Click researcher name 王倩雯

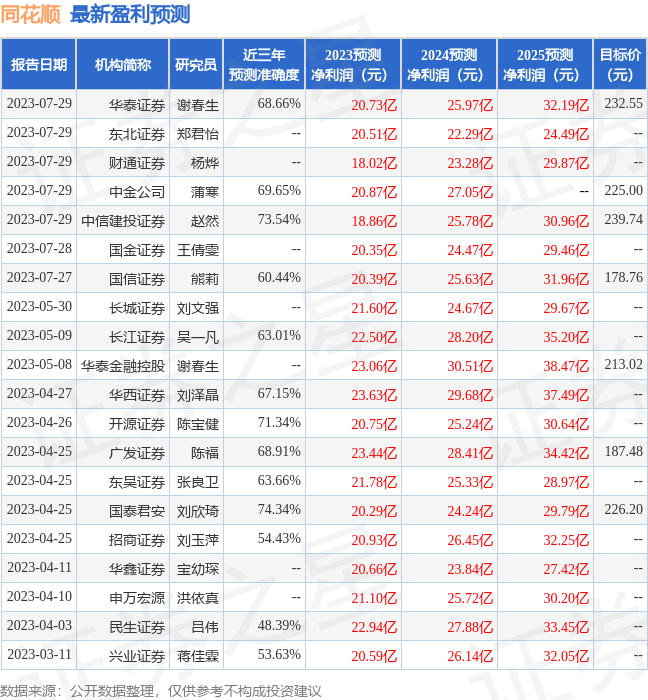pyautogui.click(x=198, y=250)
